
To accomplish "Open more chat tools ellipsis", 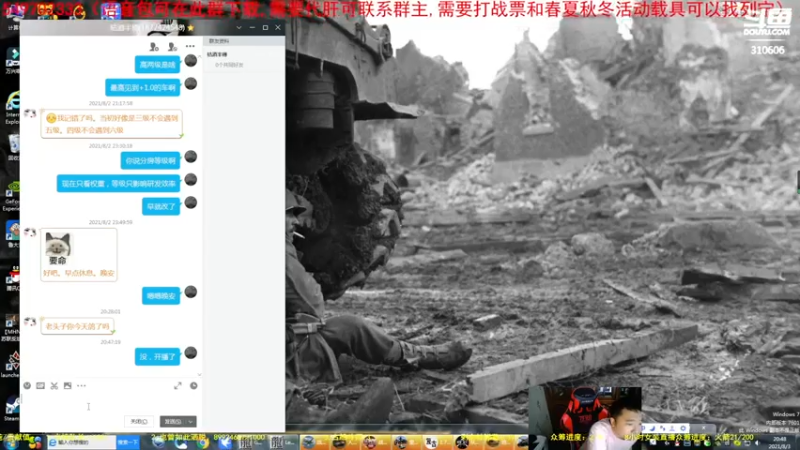I will 81,386.
